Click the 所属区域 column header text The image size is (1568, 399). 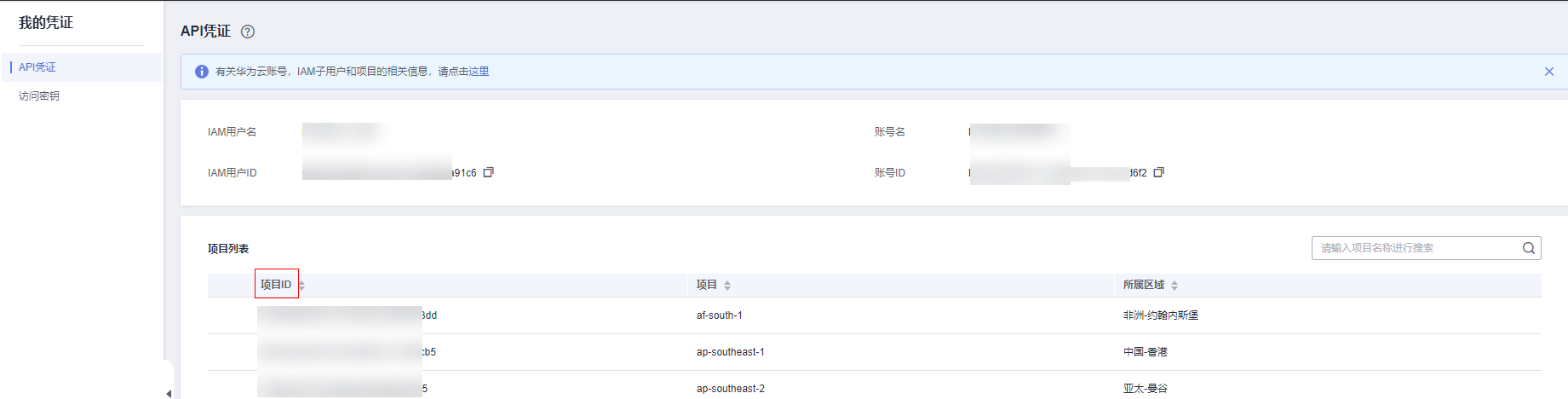[1144, 285]
